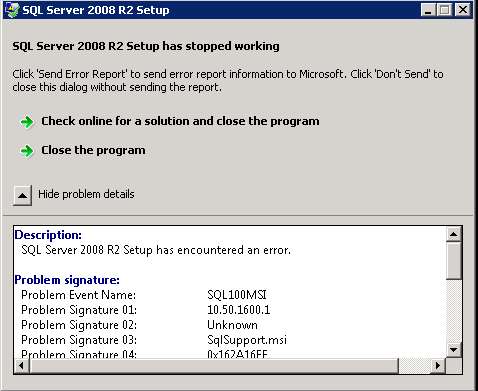Choose Close the program option
Image resolution: width=478 pixels, height=391 pixels.
93,150
